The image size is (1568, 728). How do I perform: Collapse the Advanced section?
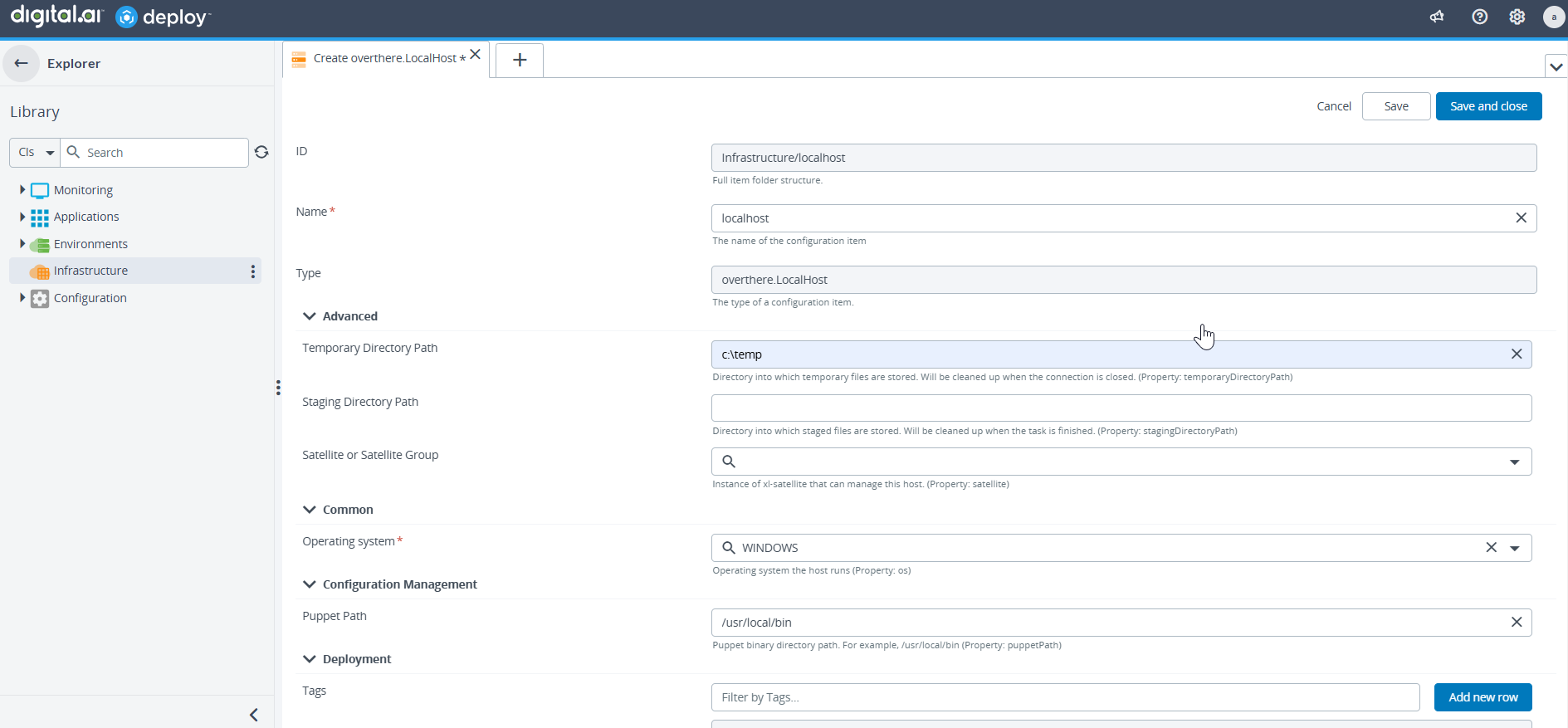[310, 316]
